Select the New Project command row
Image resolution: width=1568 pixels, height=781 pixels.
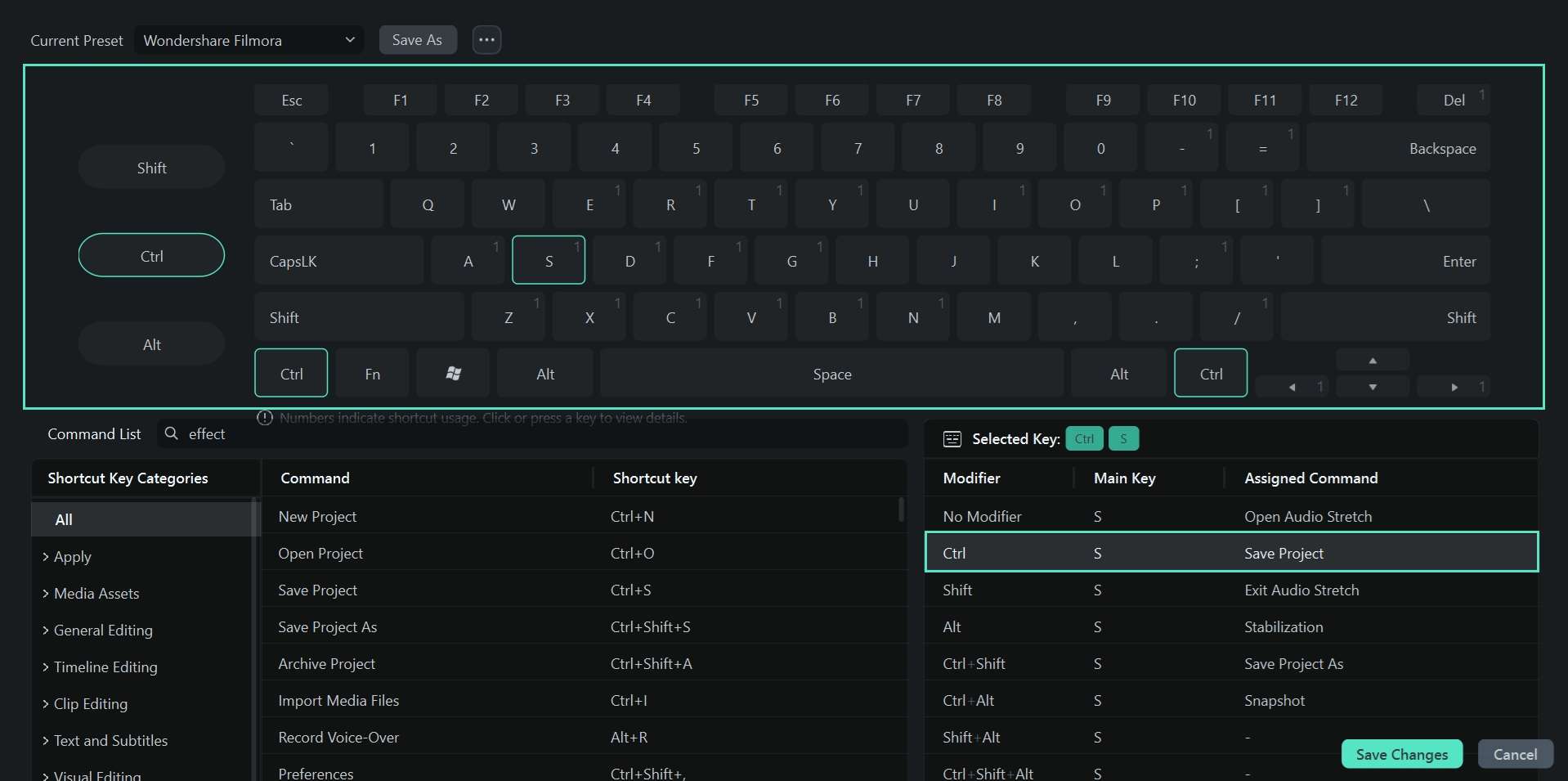click(x=584, y=516)
